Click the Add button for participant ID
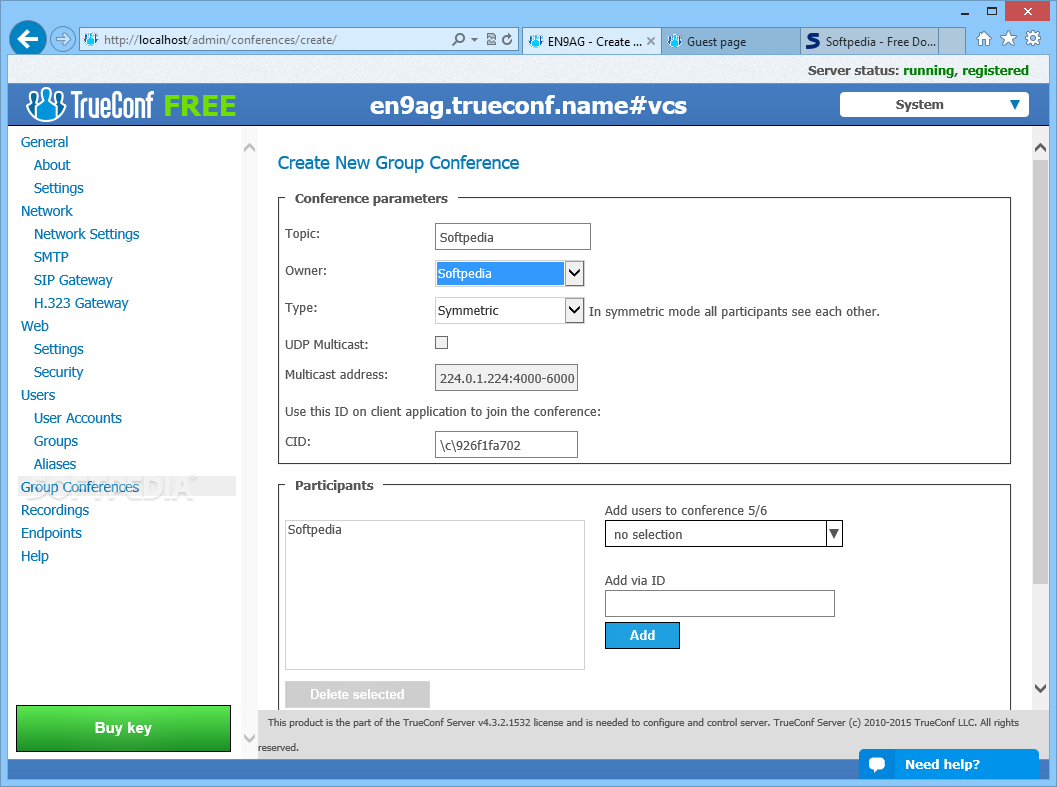The height and width of the screenshot is (787, 1057). click(x=642, y=635)
